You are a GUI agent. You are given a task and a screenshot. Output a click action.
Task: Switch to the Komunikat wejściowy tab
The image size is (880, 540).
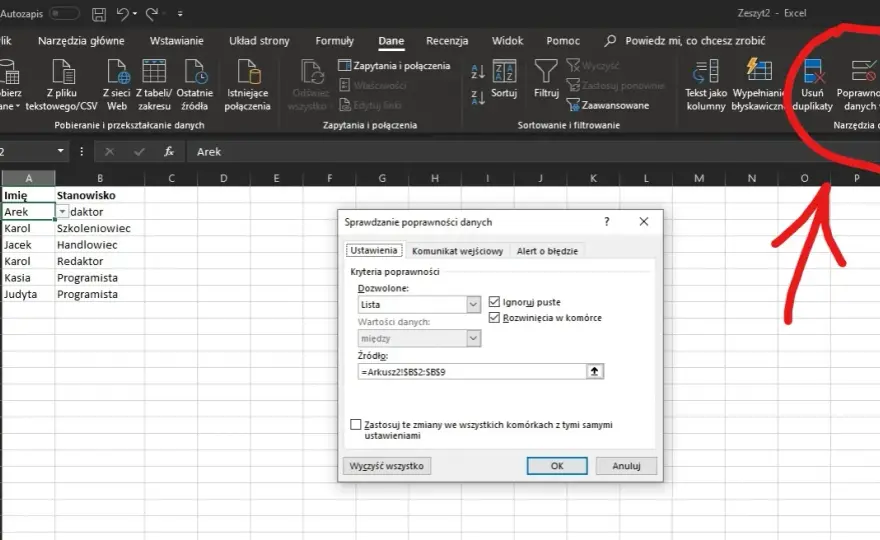[457, 251]
